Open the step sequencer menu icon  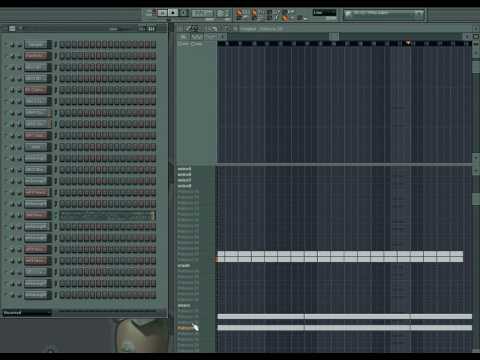tap(12, 29)
